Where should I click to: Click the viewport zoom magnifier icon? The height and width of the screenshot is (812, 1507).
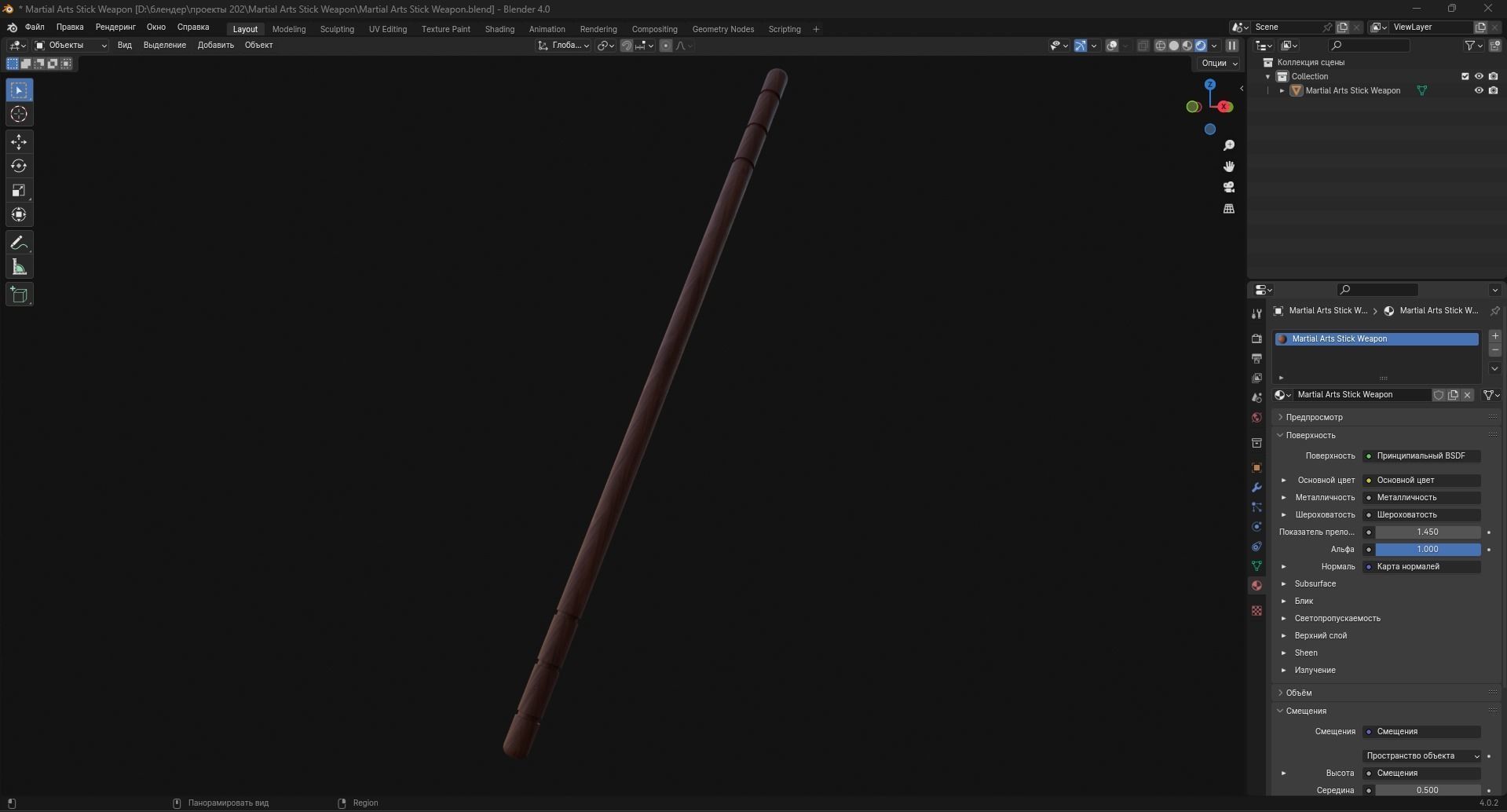[1229, 145]
